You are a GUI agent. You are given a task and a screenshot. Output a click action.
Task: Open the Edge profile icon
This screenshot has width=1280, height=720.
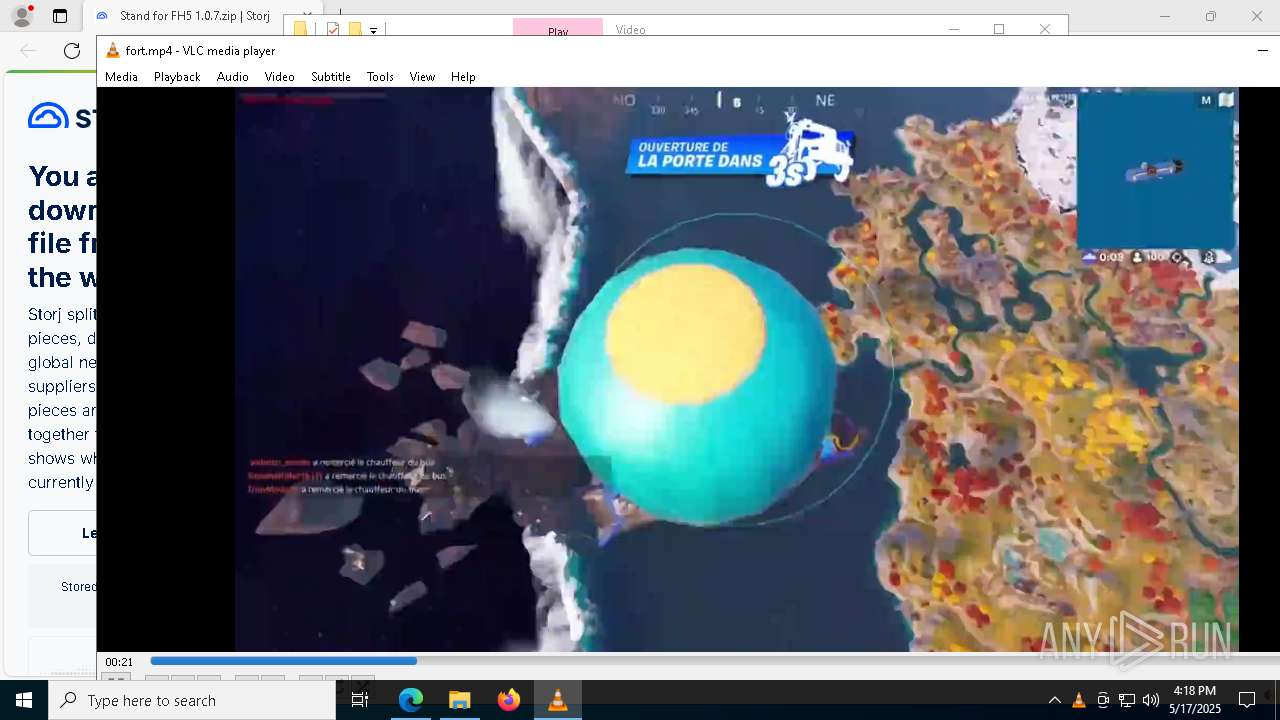click(21, 16)
